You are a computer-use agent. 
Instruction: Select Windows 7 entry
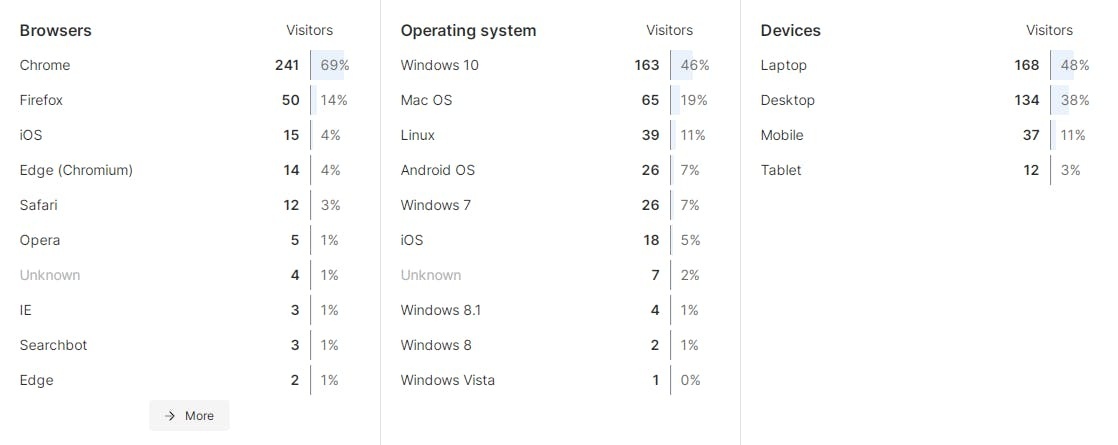point(555,205)
